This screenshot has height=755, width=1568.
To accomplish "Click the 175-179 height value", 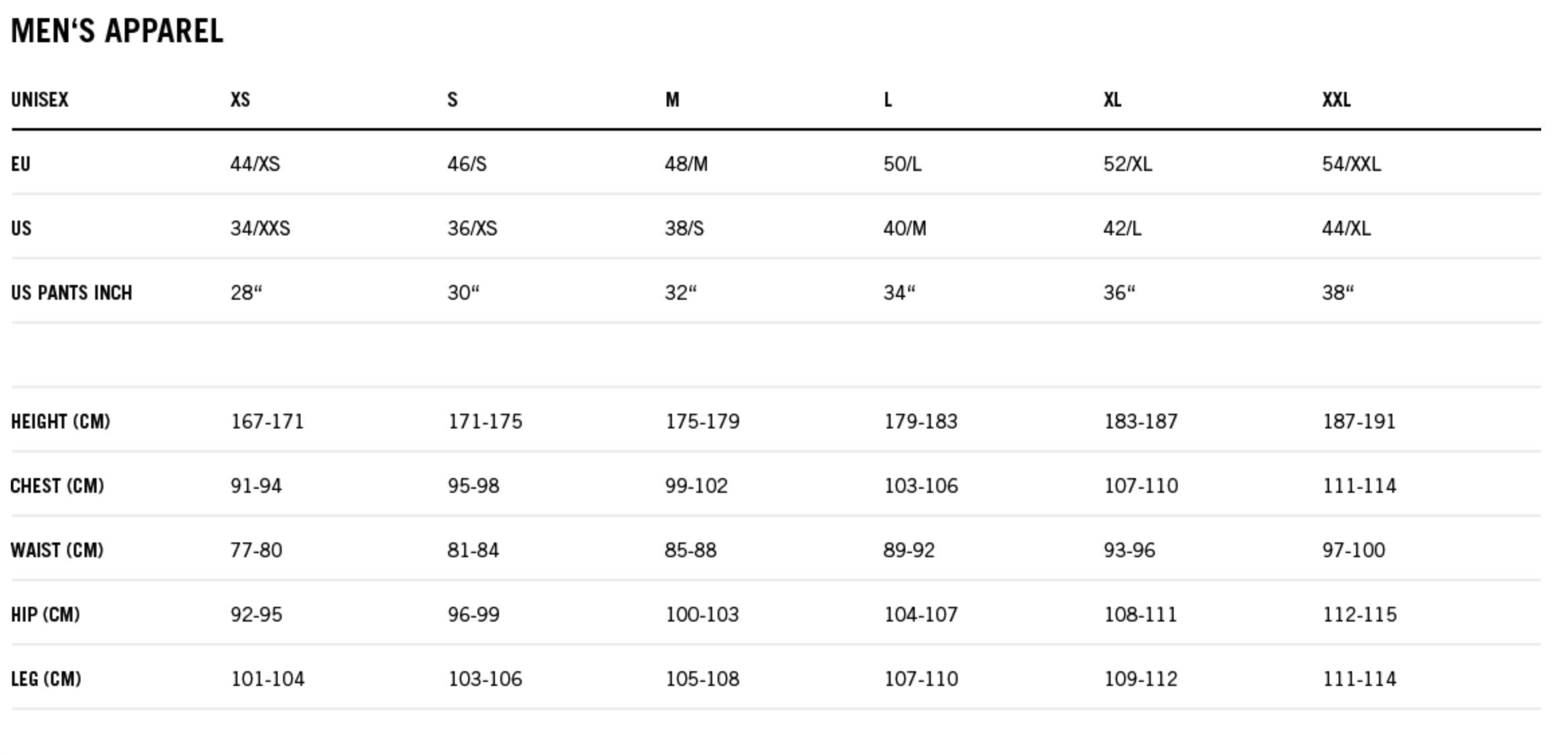I will 702,422.
